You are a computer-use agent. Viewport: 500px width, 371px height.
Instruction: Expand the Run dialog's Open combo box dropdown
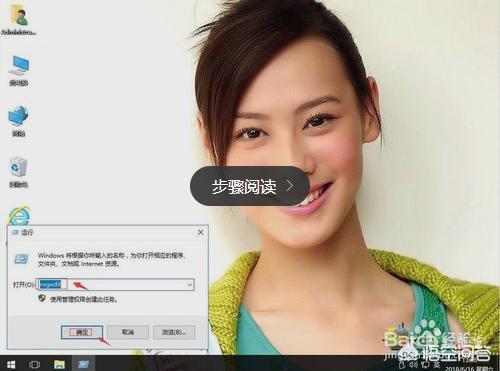189,285
